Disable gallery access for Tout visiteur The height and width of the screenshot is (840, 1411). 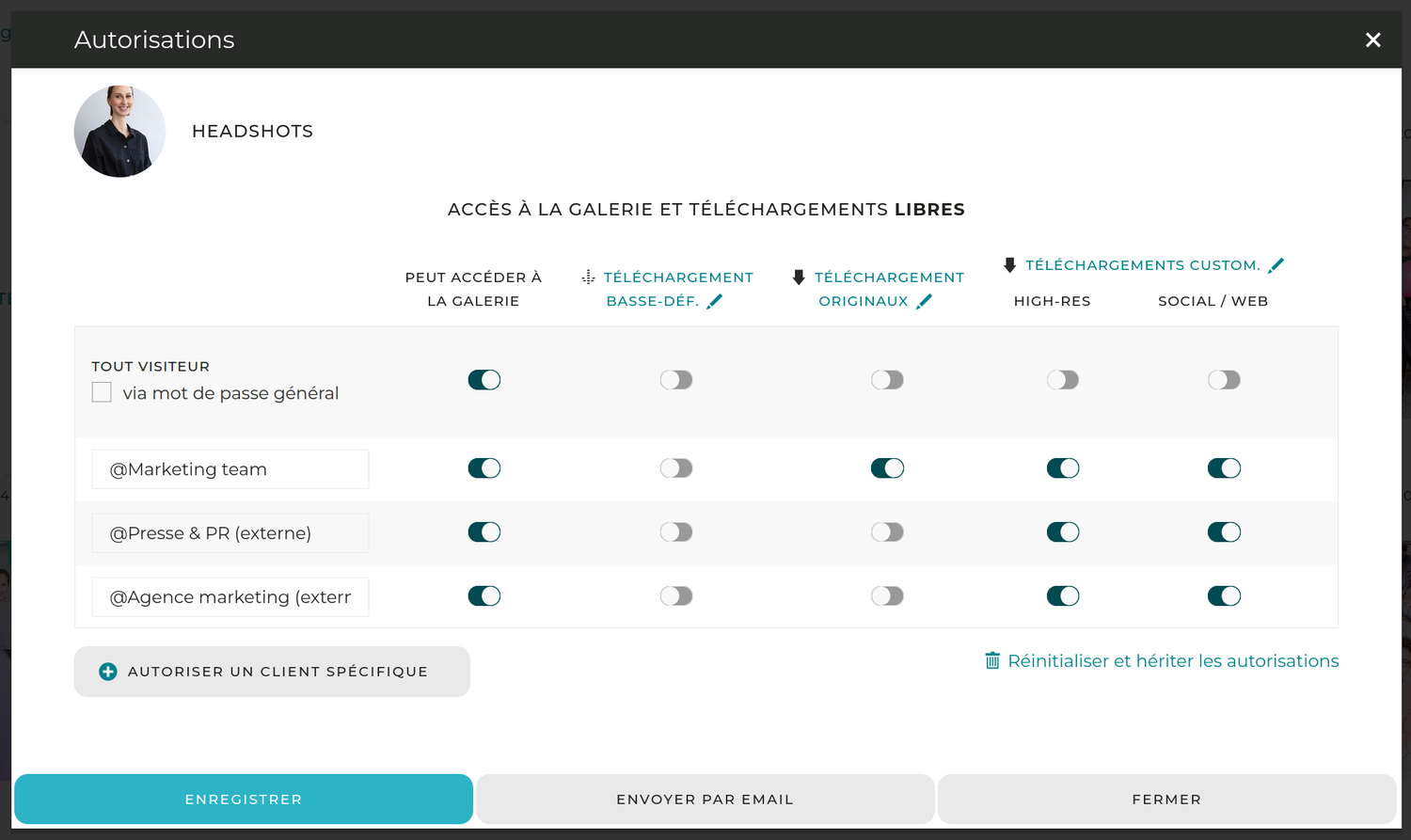[484, 380]
